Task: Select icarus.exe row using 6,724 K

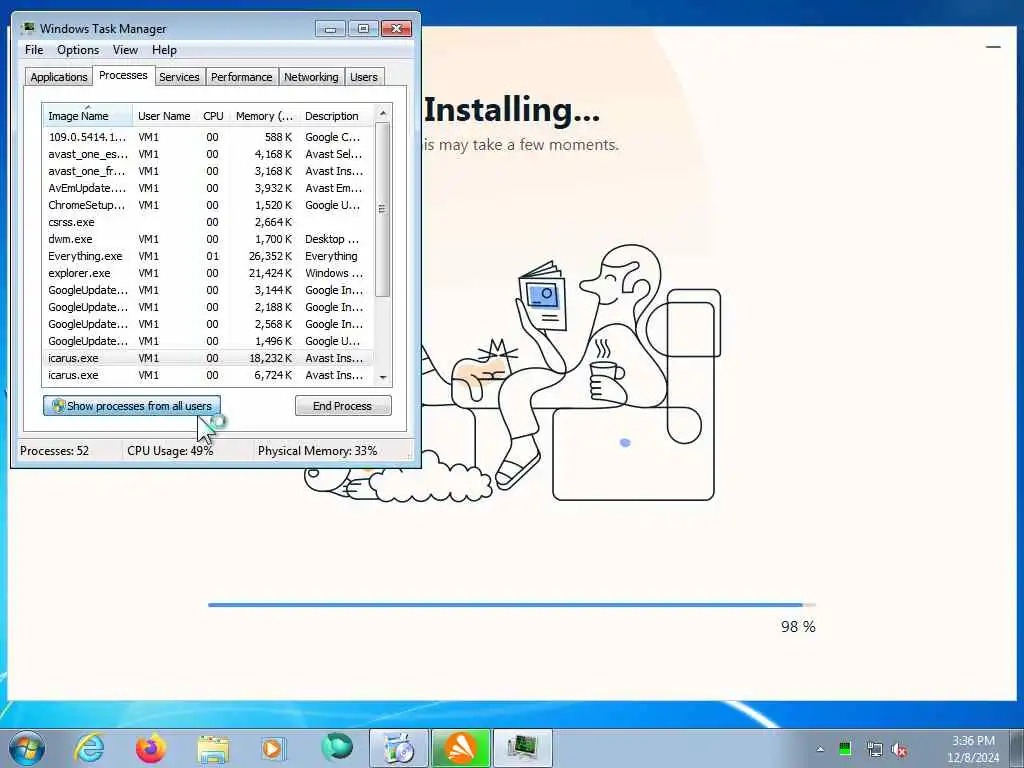Action: pyautogui.click(x=208, y=375)
